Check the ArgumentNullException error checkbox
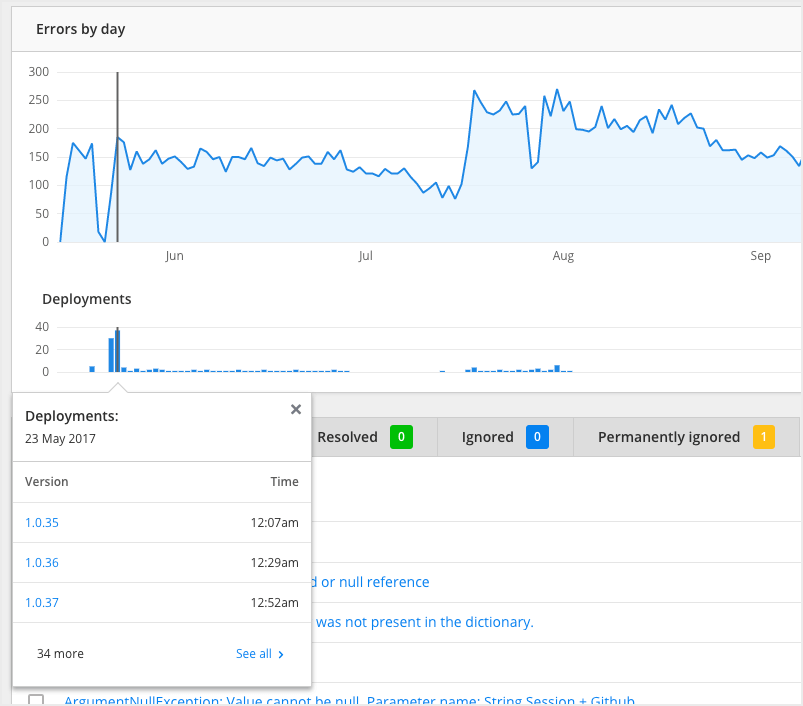 (x=37, y=700)
